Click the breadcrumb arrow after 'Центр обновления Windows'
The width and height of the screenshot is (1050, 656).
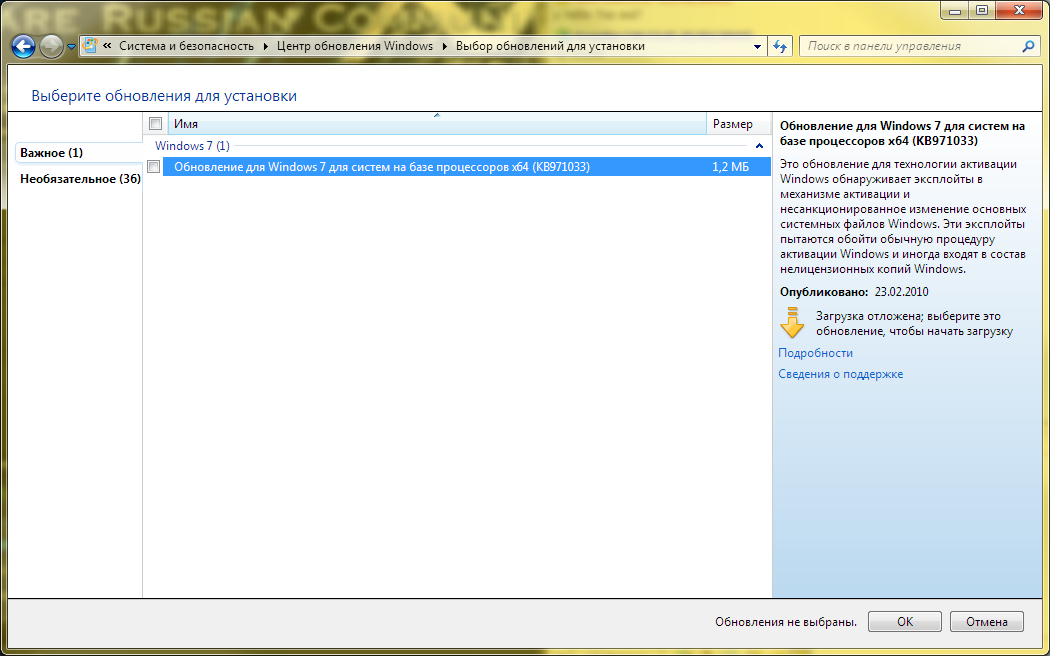pyautogui.click(x=445, y=46)
